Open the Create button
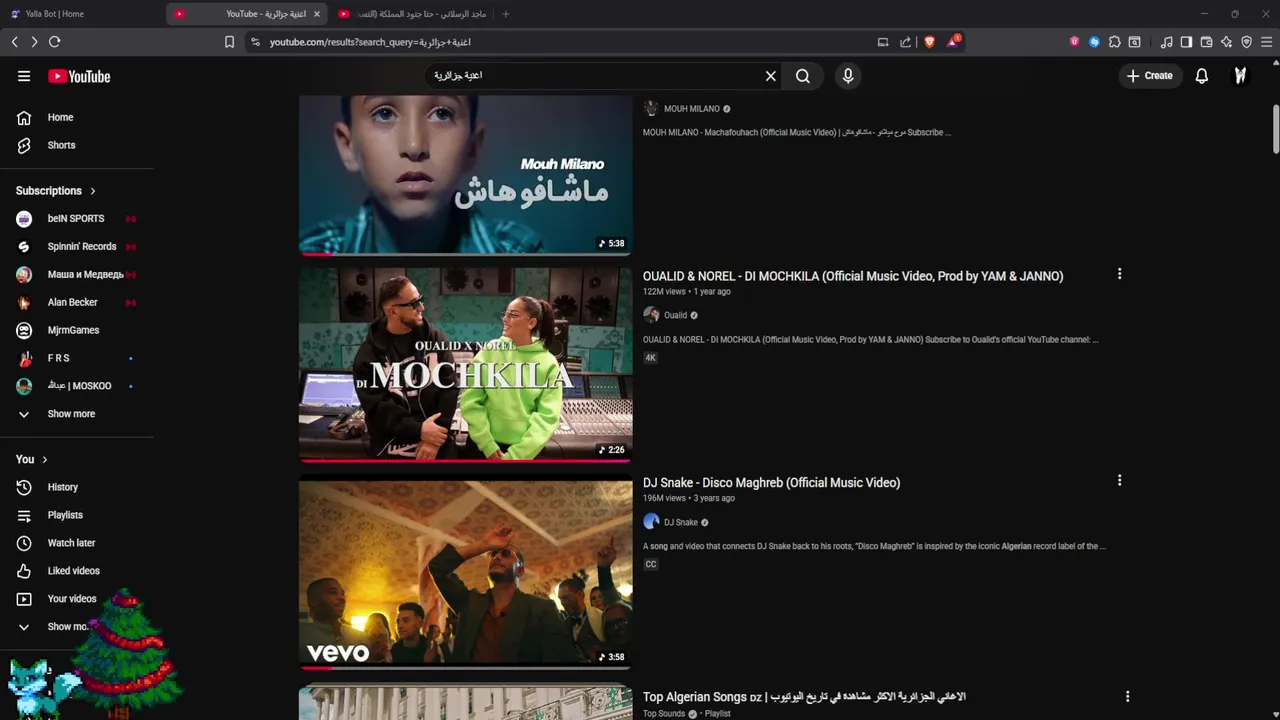Image resolution: width=1280 pixels, height=720 pixels. pyautogui.click(x=1150, y=76)
